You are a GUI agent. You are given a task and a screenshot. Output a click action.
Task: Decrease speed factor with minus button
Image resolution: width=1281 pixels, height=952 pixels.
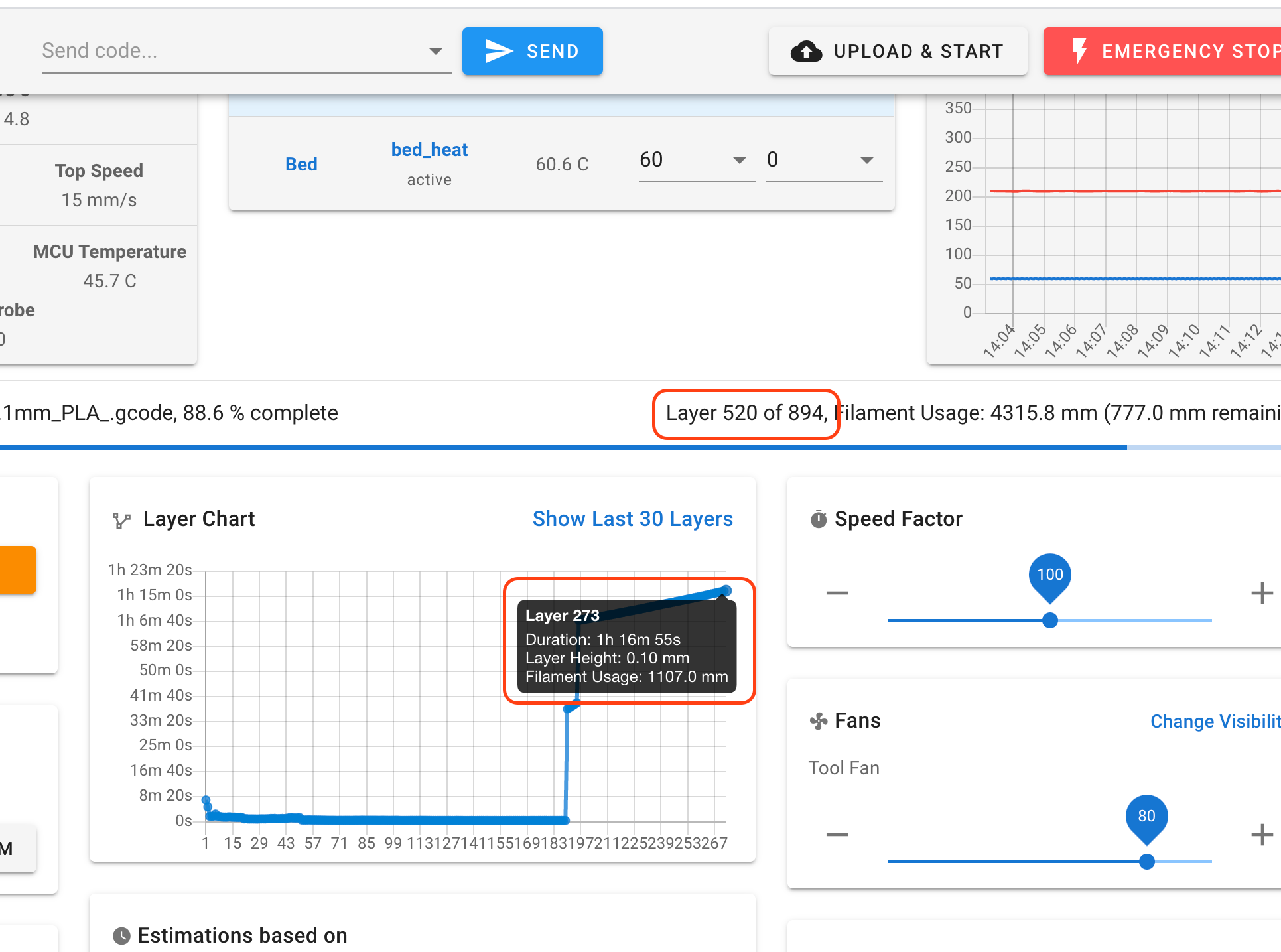(x=837, y=592)
